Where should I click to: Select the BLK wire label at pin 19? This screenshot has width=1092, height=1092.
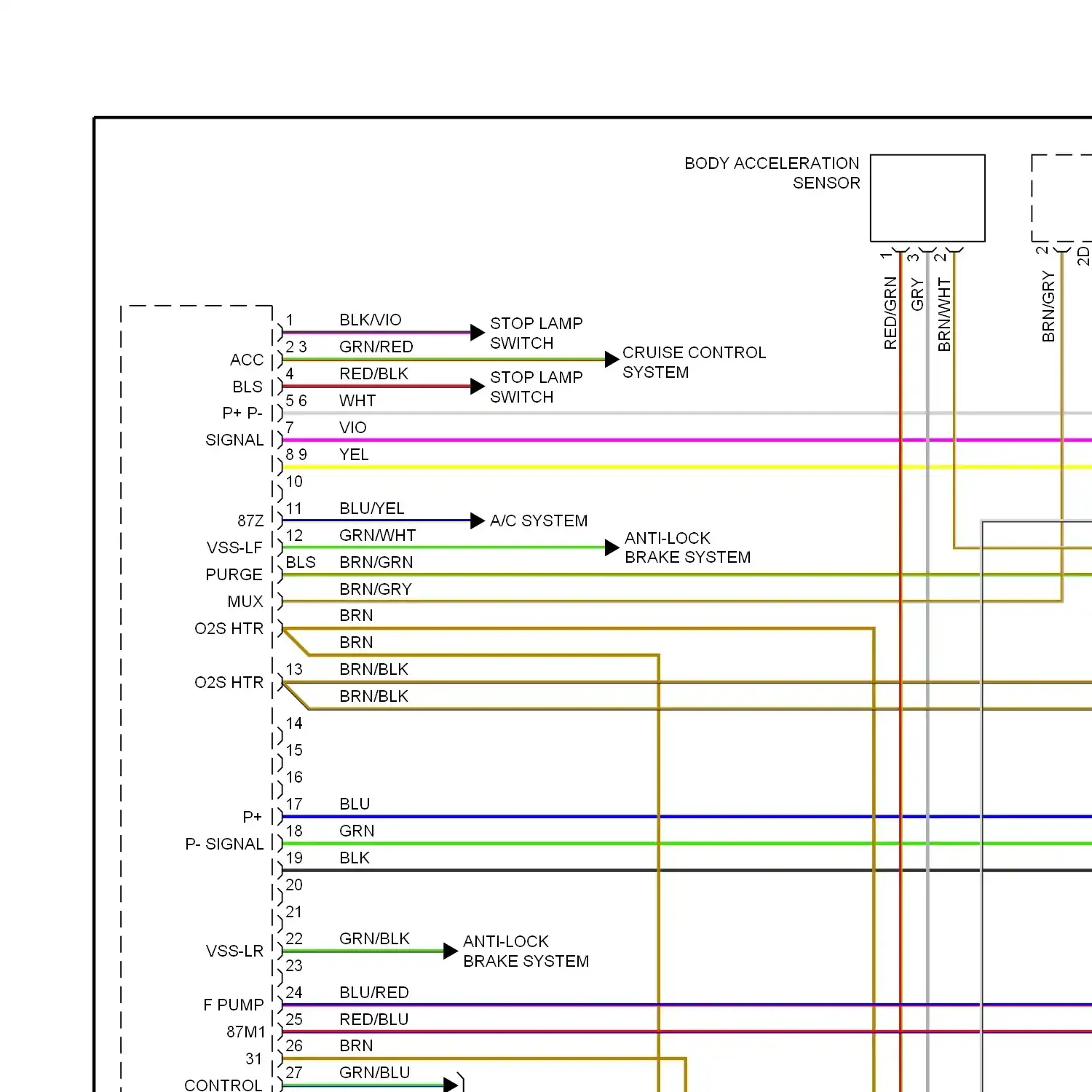(x=355, y=858)
